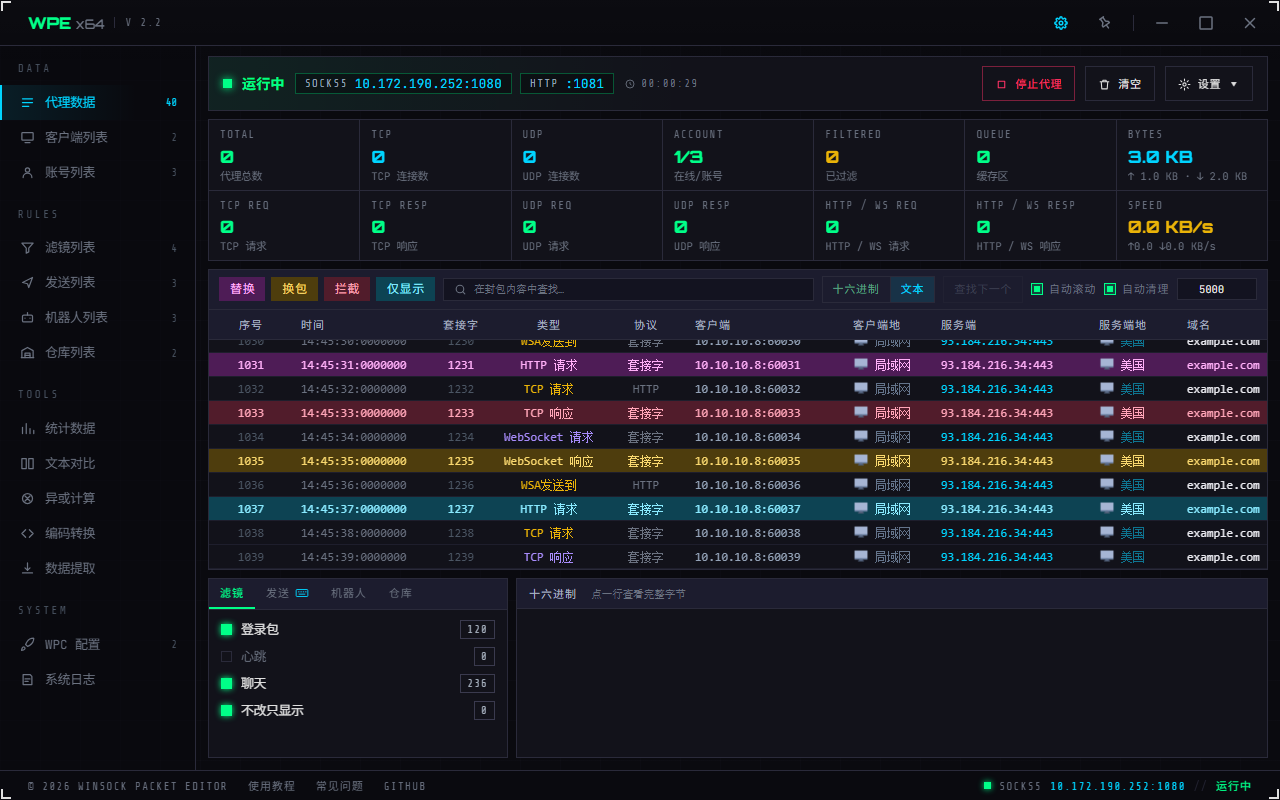The height and width of the screenshot is (800, 1280).
Task: Select the yellow 换包 color filter
Action: 295,289
